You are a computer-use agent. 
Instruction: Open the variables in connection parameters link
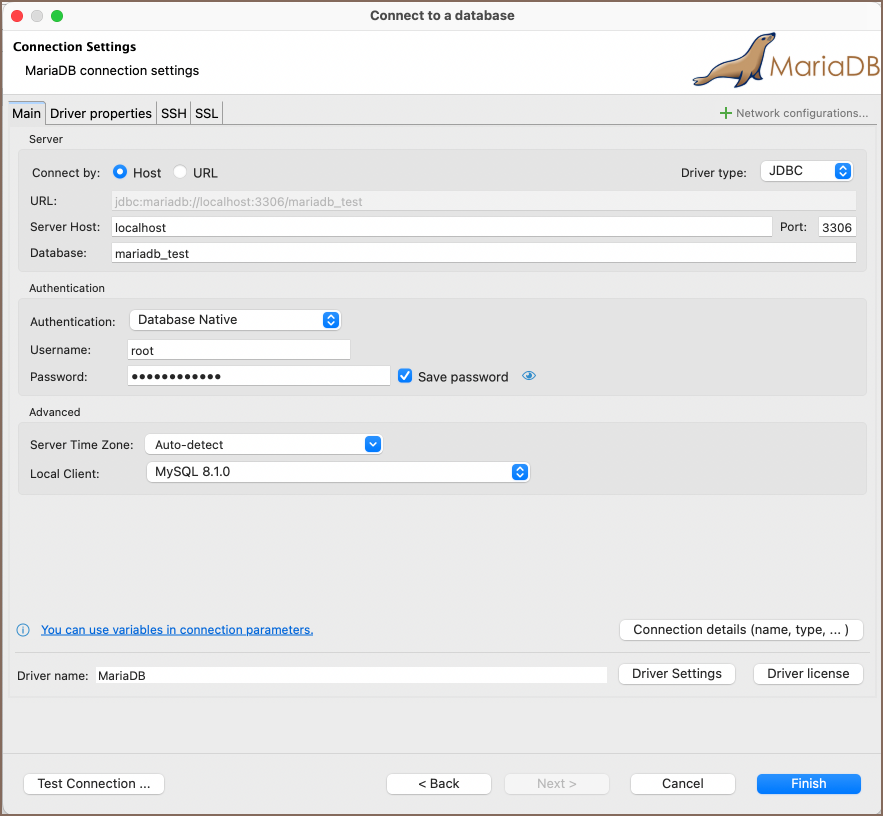pos(177,630)
